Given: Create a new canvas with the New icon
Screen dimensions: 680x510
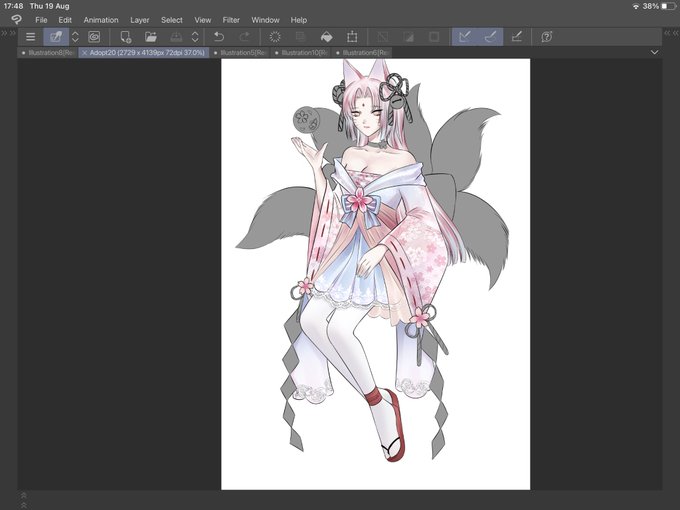Looking at the screenshot, I should pos(125,37).
